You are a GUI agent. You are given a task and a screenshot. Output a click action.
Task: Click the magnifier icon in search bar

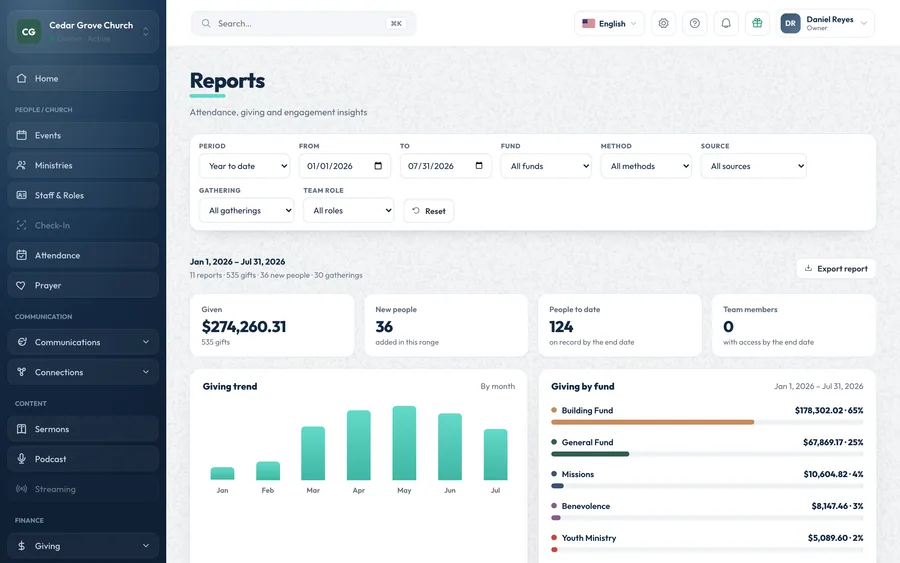coord(205,24)
